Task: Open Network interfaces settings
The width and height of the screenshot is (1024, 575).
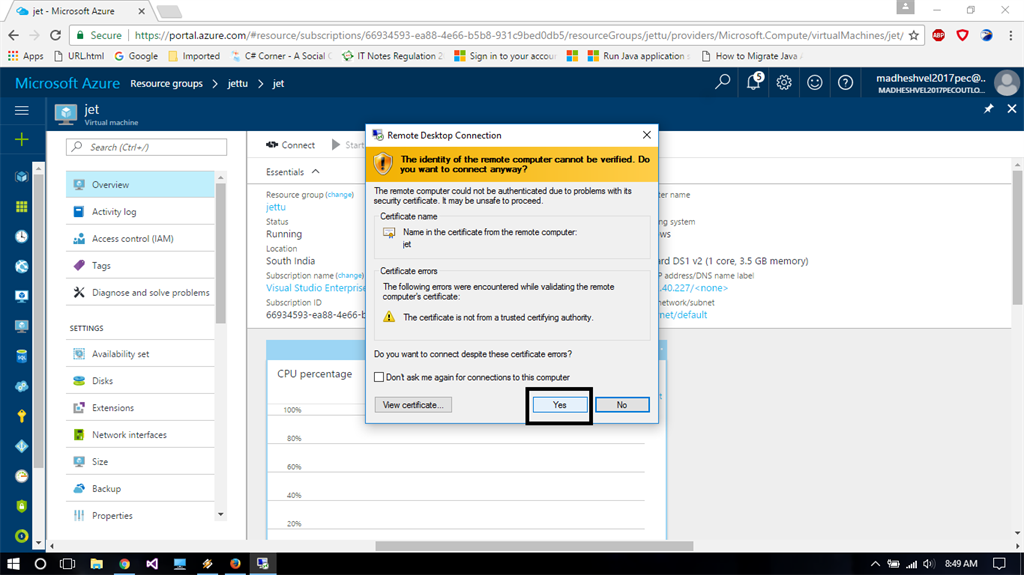Action: (140, 435)
